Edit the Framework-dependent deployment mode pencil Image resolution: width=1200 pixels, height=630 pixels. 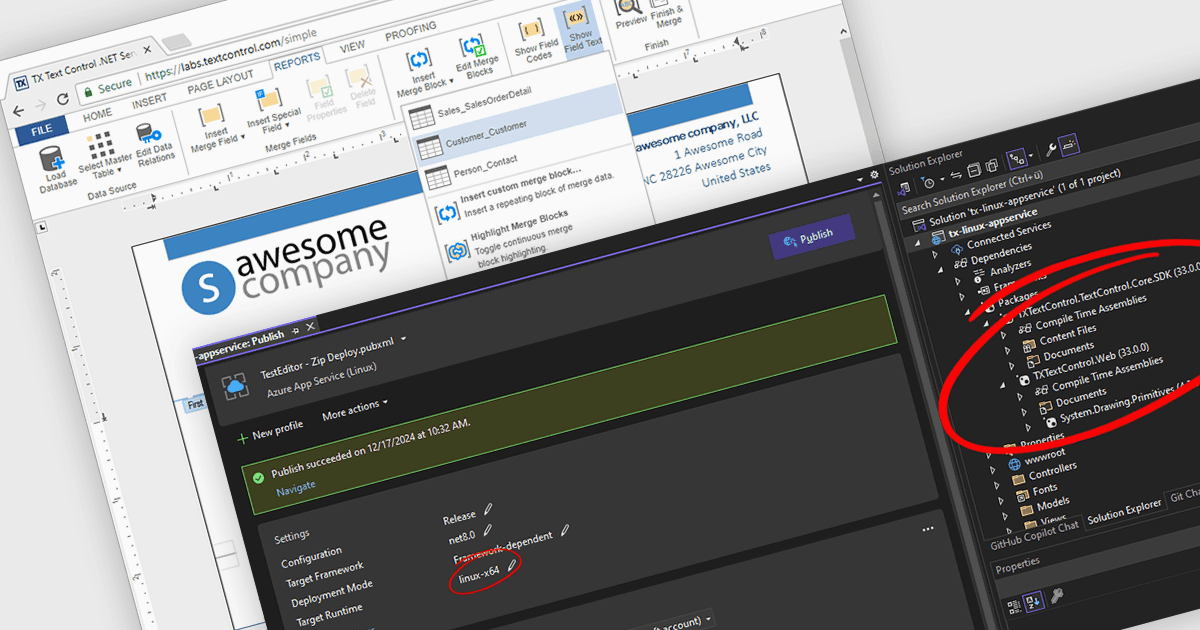pos(564,530)
